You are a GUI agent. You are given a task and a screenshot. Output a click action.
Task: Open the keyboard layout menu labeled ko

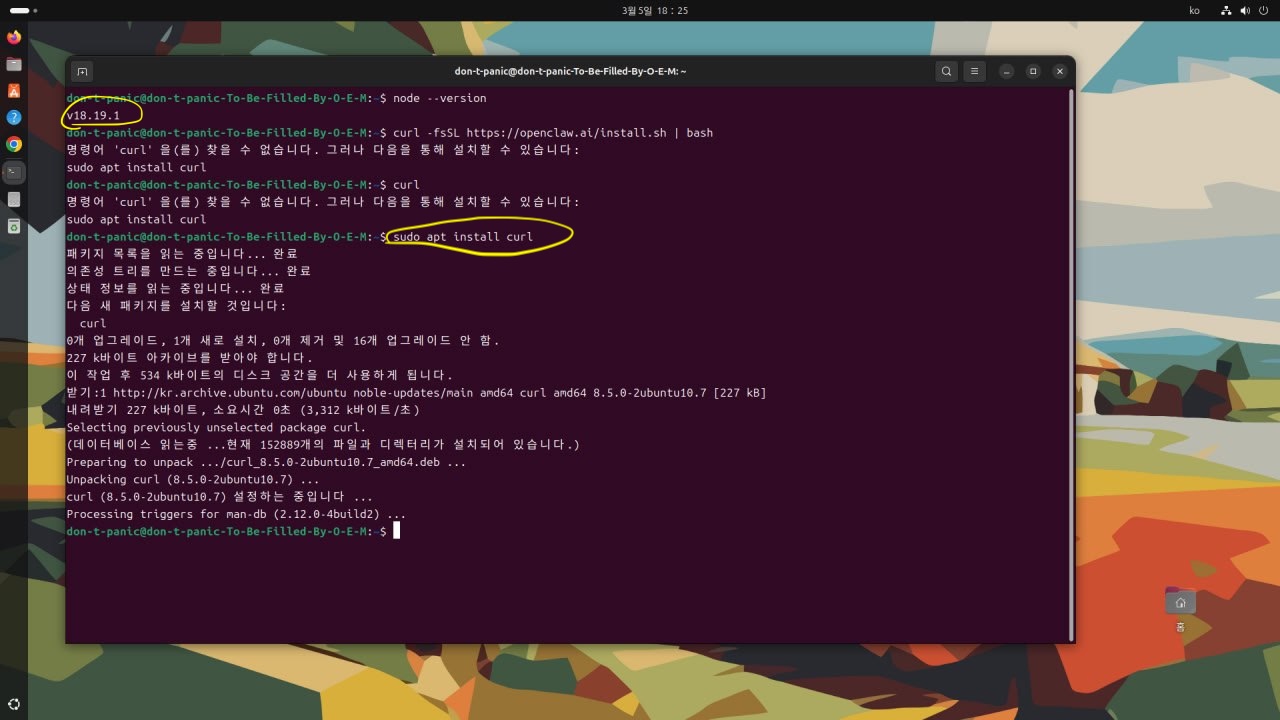click(1194, 10)
